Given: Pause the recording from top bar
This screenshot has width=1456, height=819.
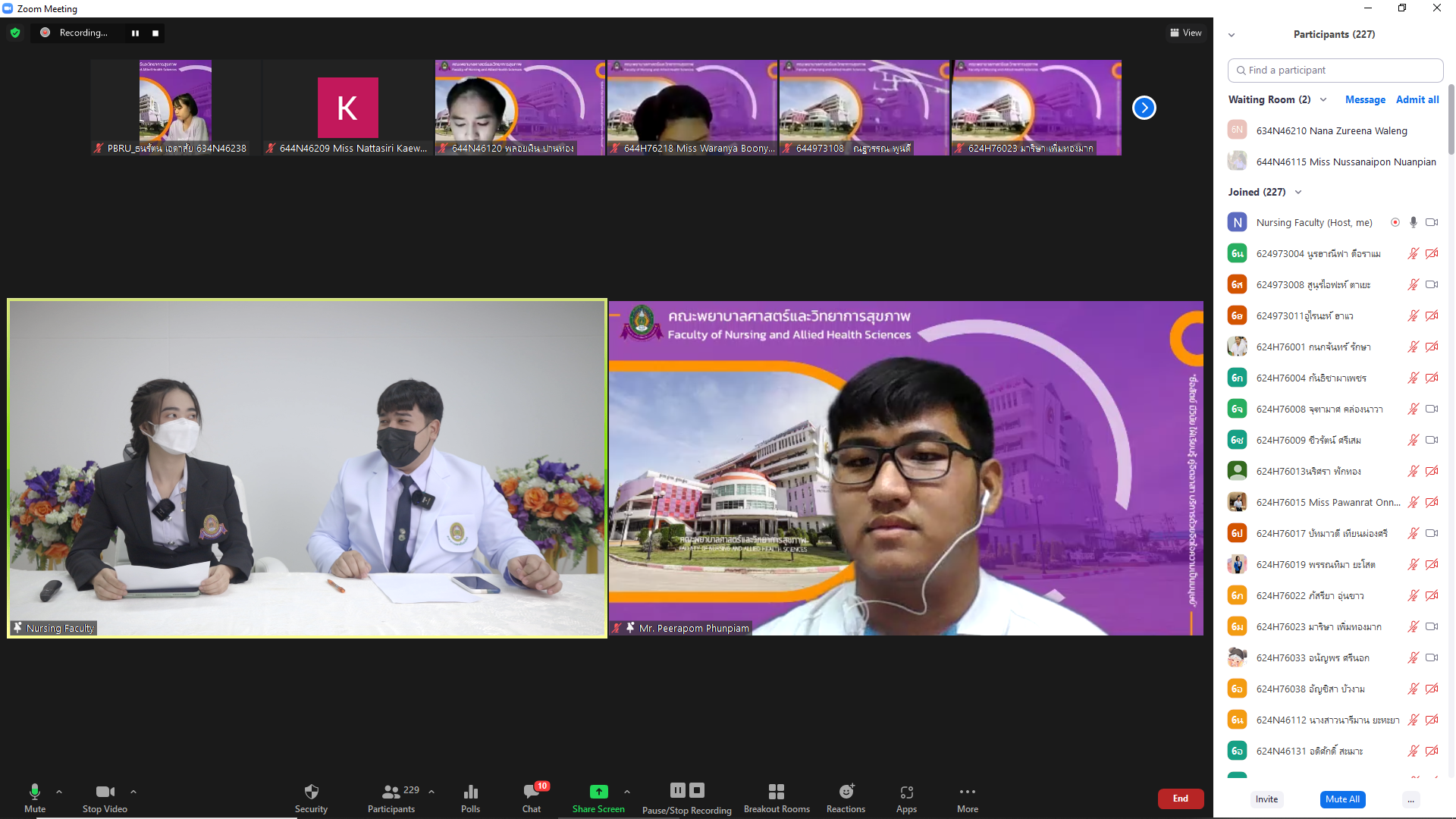Looking at the screenshot, I should [135, 33].
